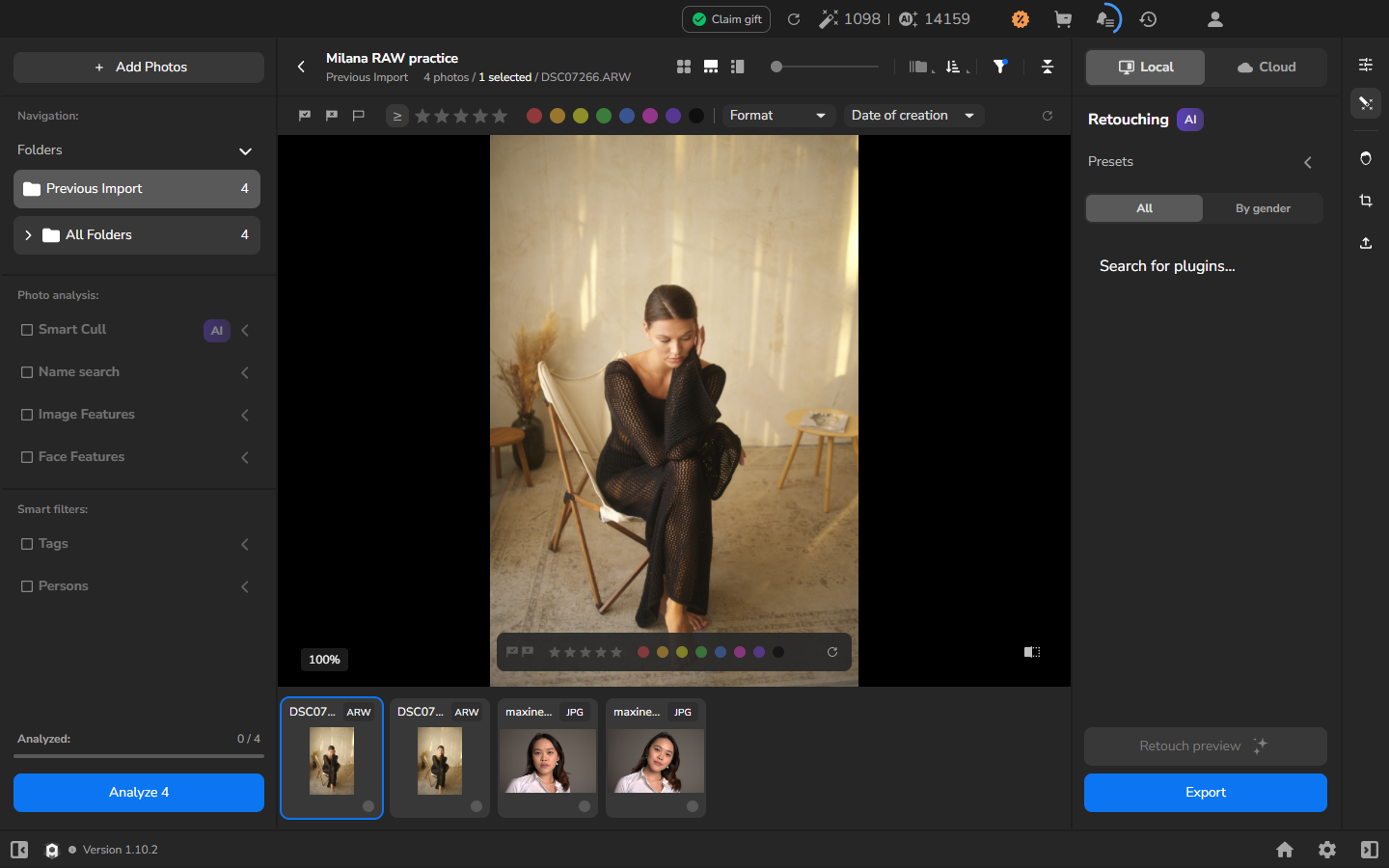Viewport: 1389px width, 868px height.
Task: Reset filters with the filter bar refresh icon
Action: point(1048,116)
